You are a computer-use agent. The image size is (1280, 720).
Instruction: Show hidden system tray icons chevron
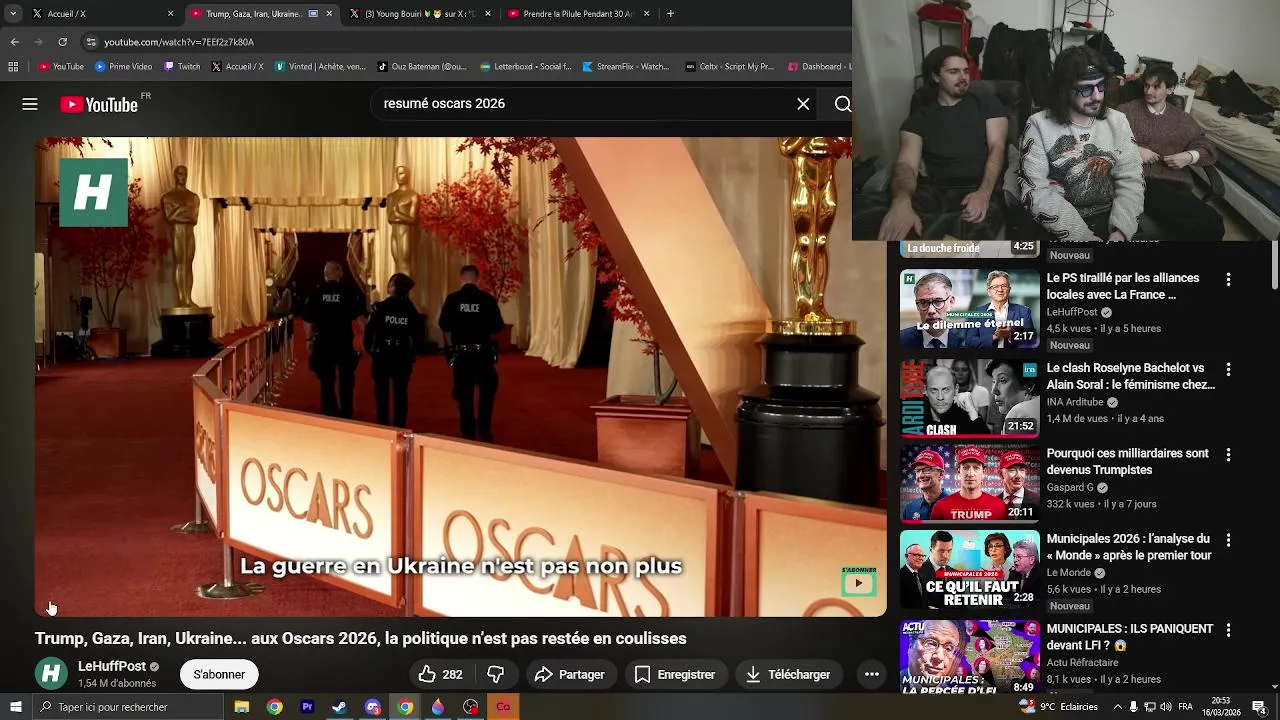1118,707
